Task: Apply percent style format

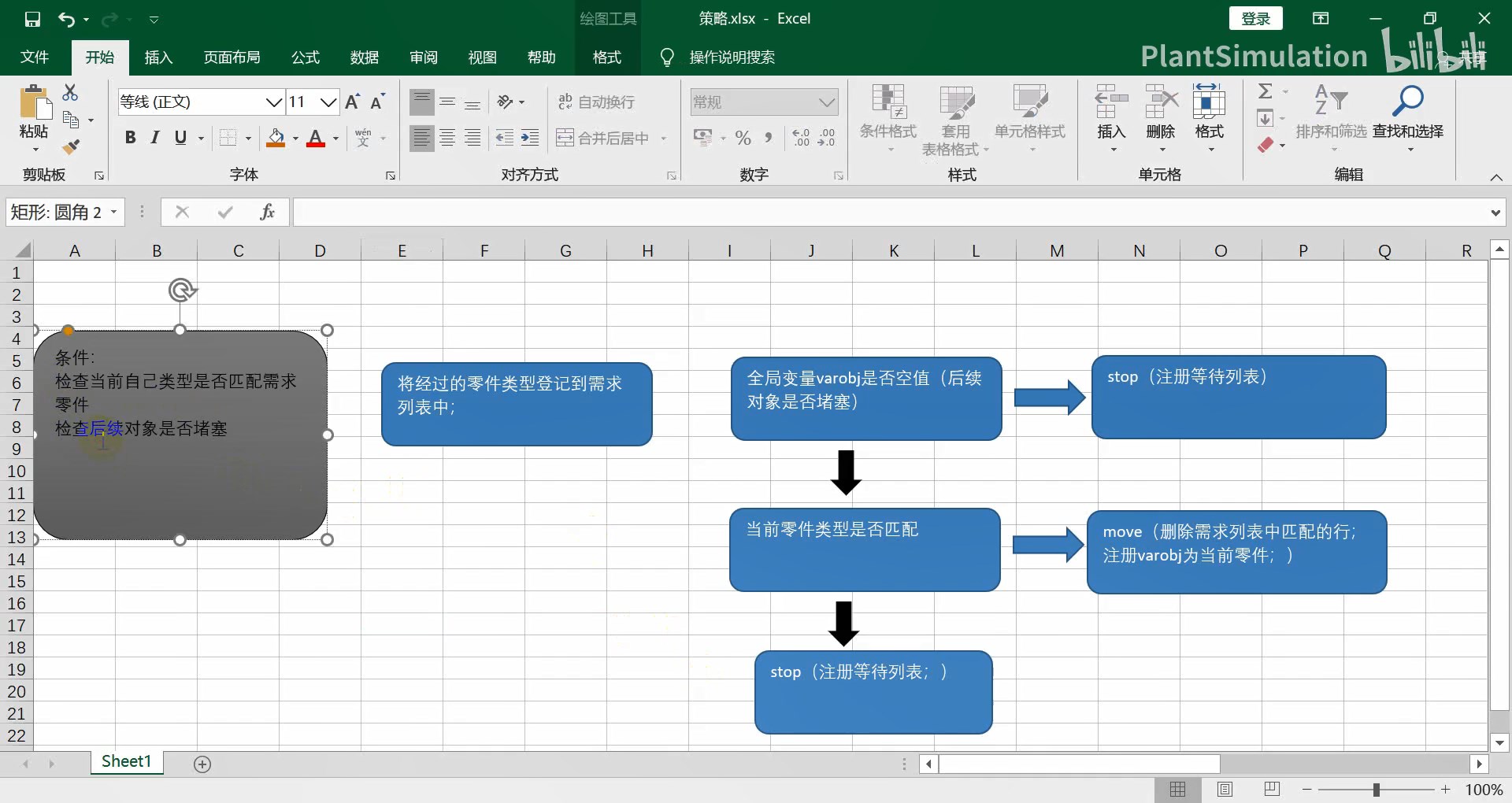Action: click(x=743, y=138)
